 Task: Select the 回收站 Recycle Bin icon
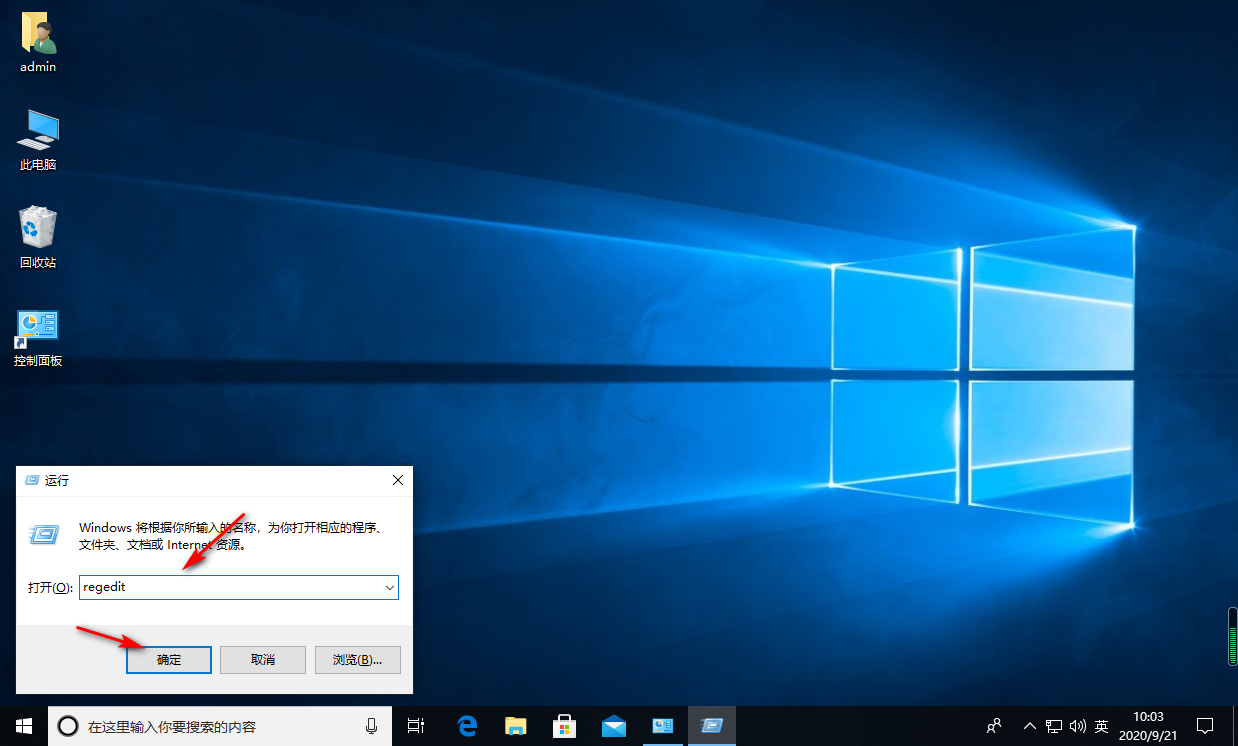[x=38, y=230]
